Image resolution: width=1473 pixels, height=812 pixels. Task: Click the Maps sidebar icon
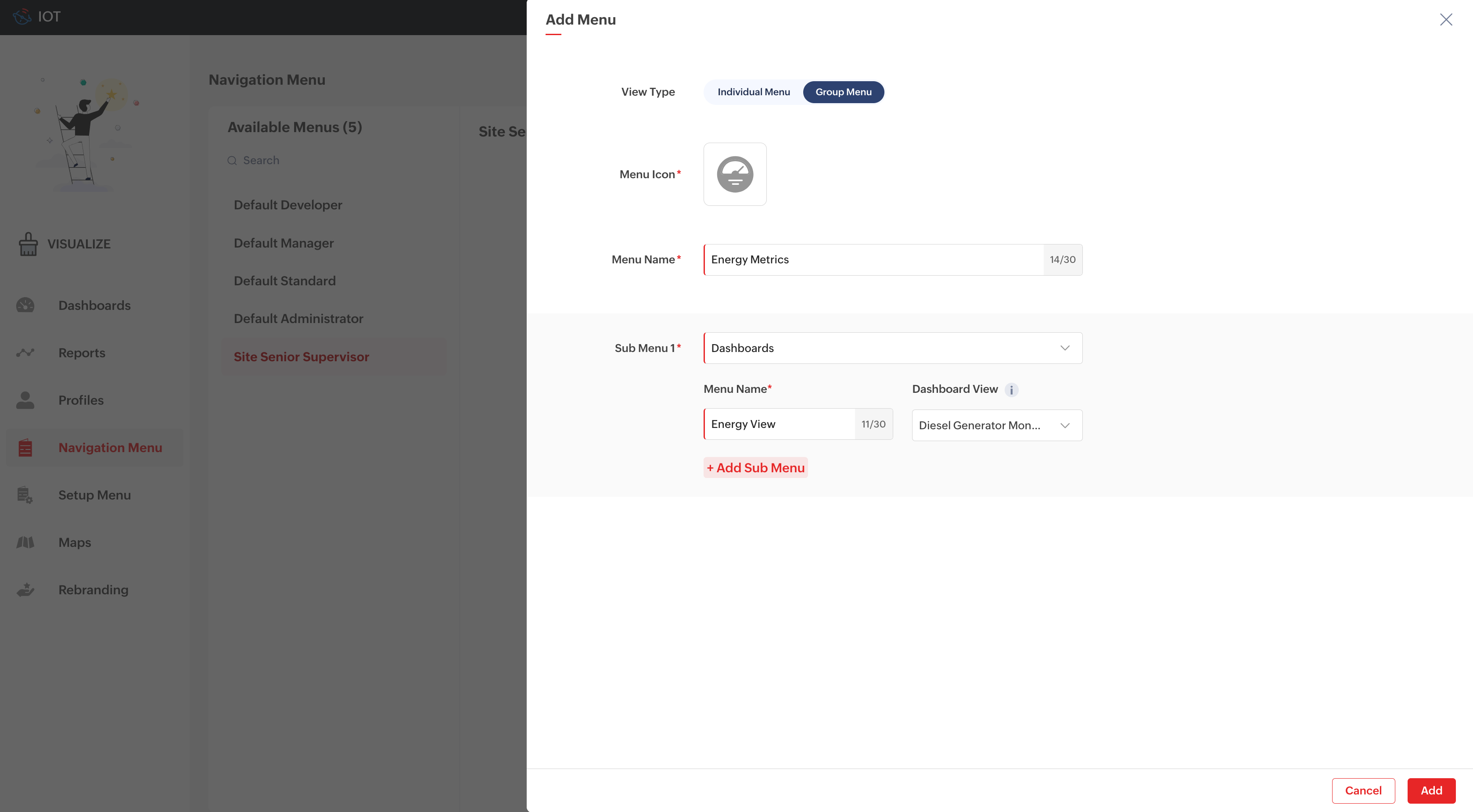click(x=25, y=542)
